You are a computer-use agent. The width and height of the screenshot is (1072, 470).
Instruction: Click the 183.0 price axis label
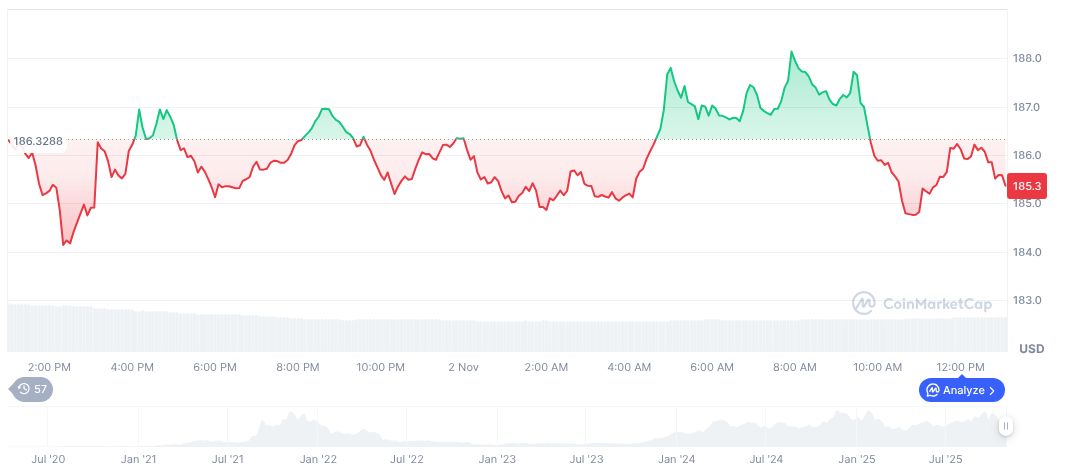(1028, 300)
